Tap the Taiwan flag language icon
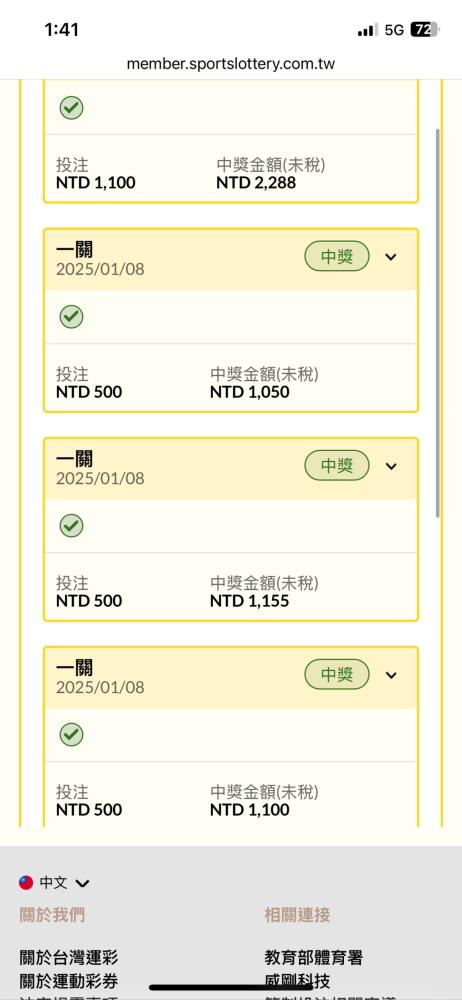This screenshot has width=462, height=1000. pyautogui.click(x=26, y=883)
